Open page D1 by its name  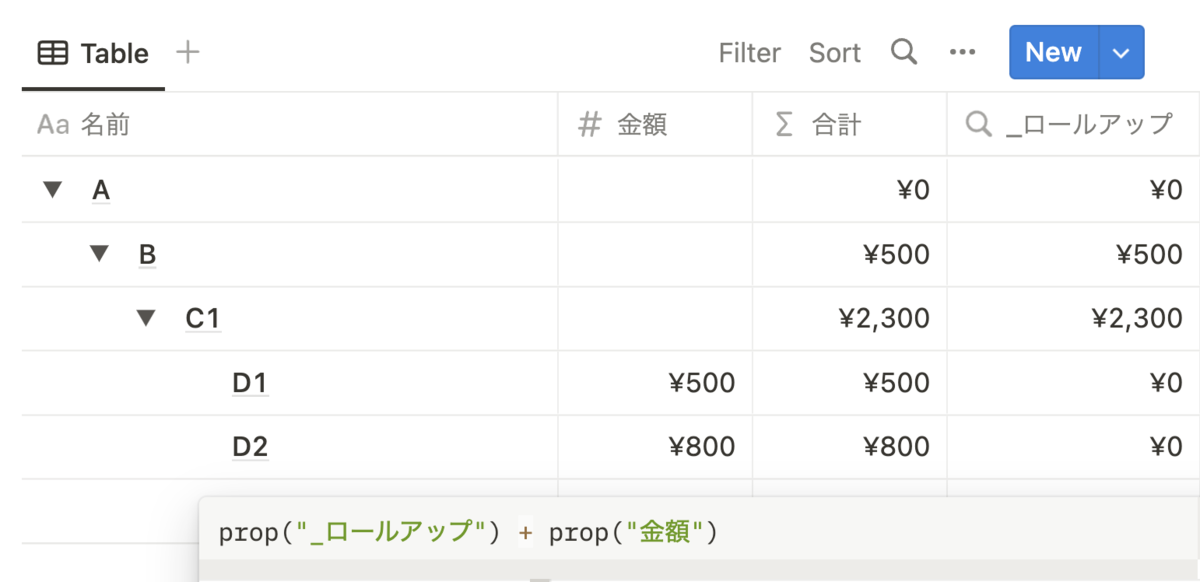point(250,383)
